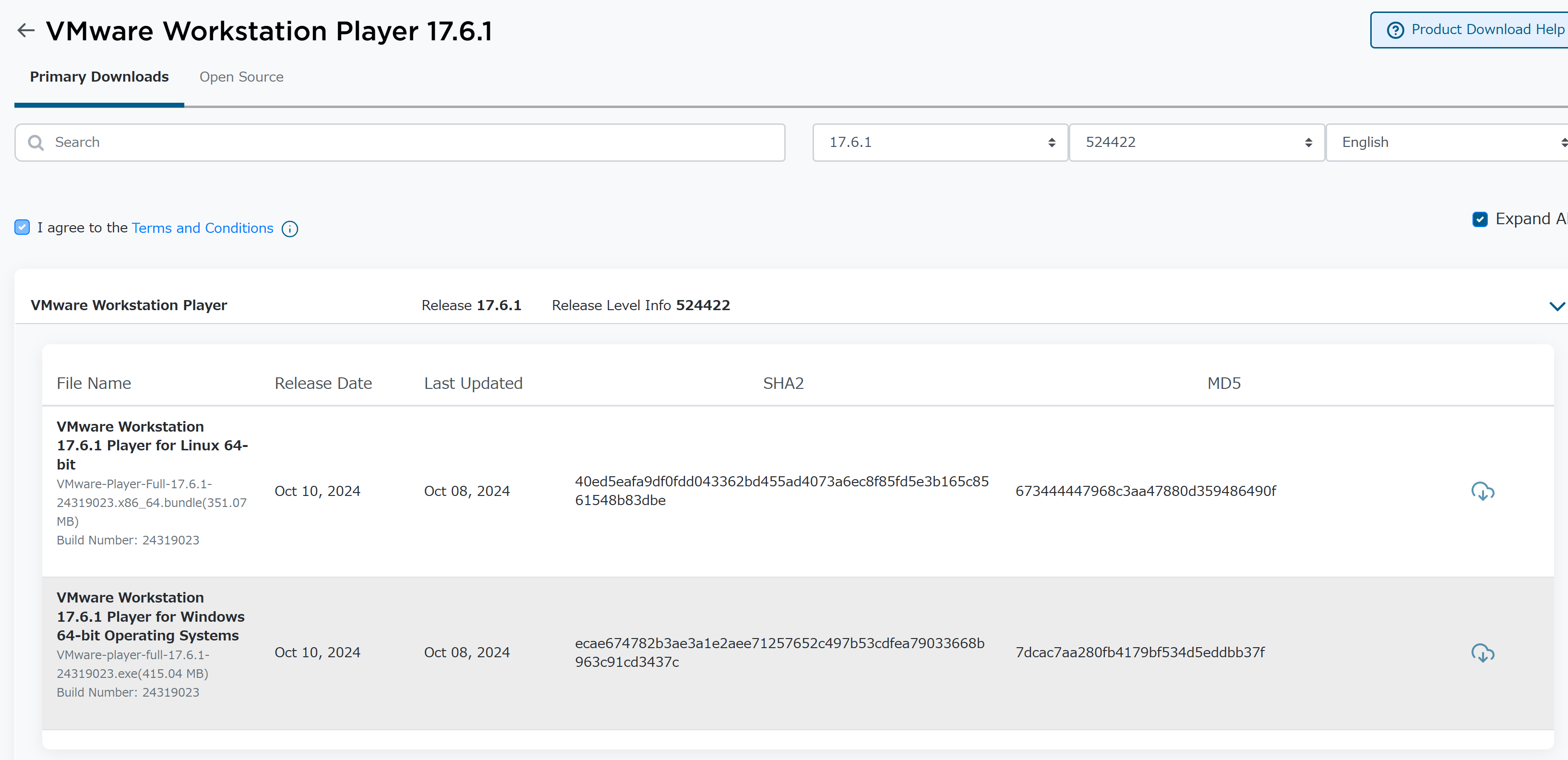Click the Player for Windows file title
This screenshot has width=1568, height=760.
point(150,616)
